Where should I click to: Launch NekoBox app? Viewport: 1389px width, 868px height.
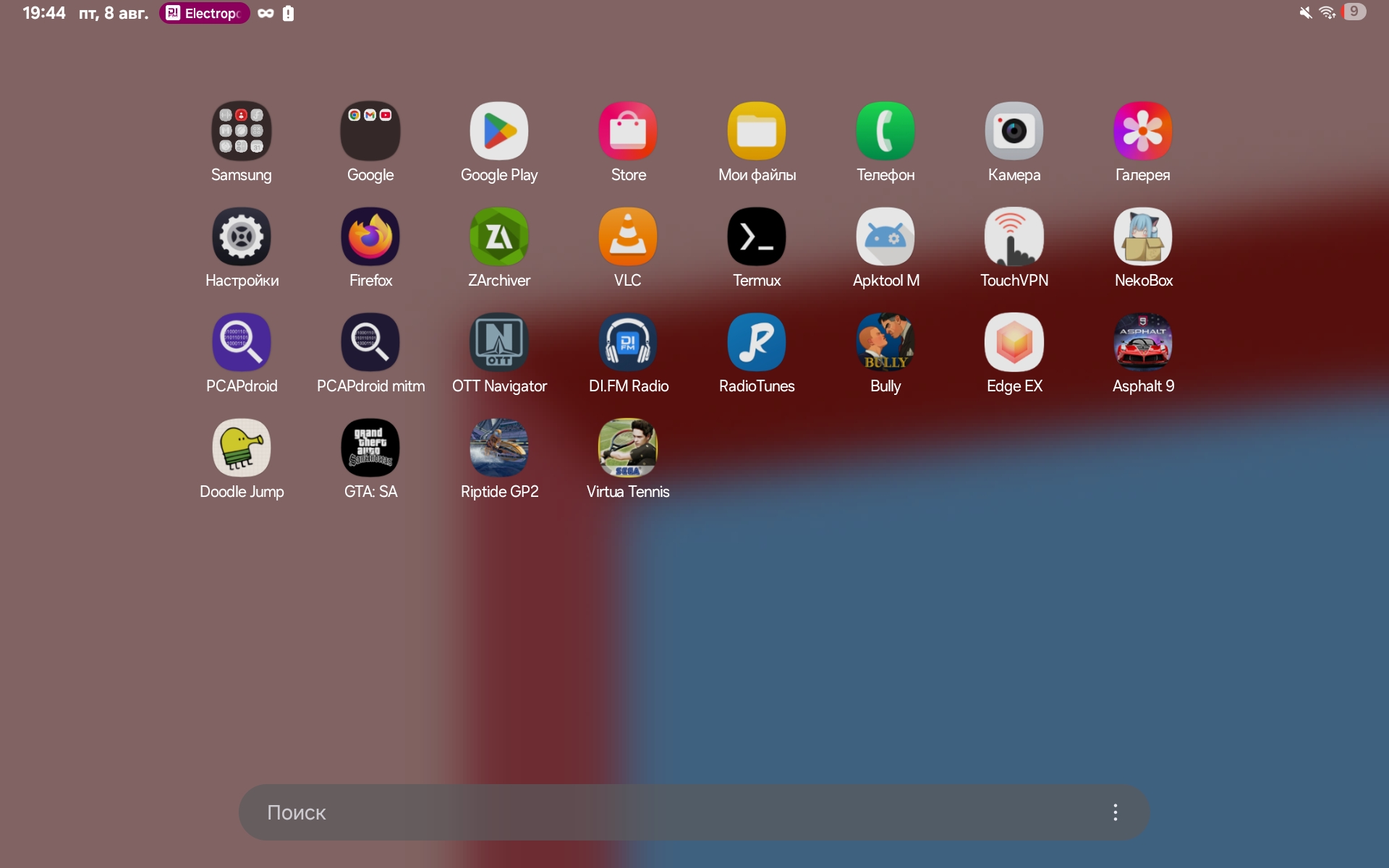coord(1143,237)
